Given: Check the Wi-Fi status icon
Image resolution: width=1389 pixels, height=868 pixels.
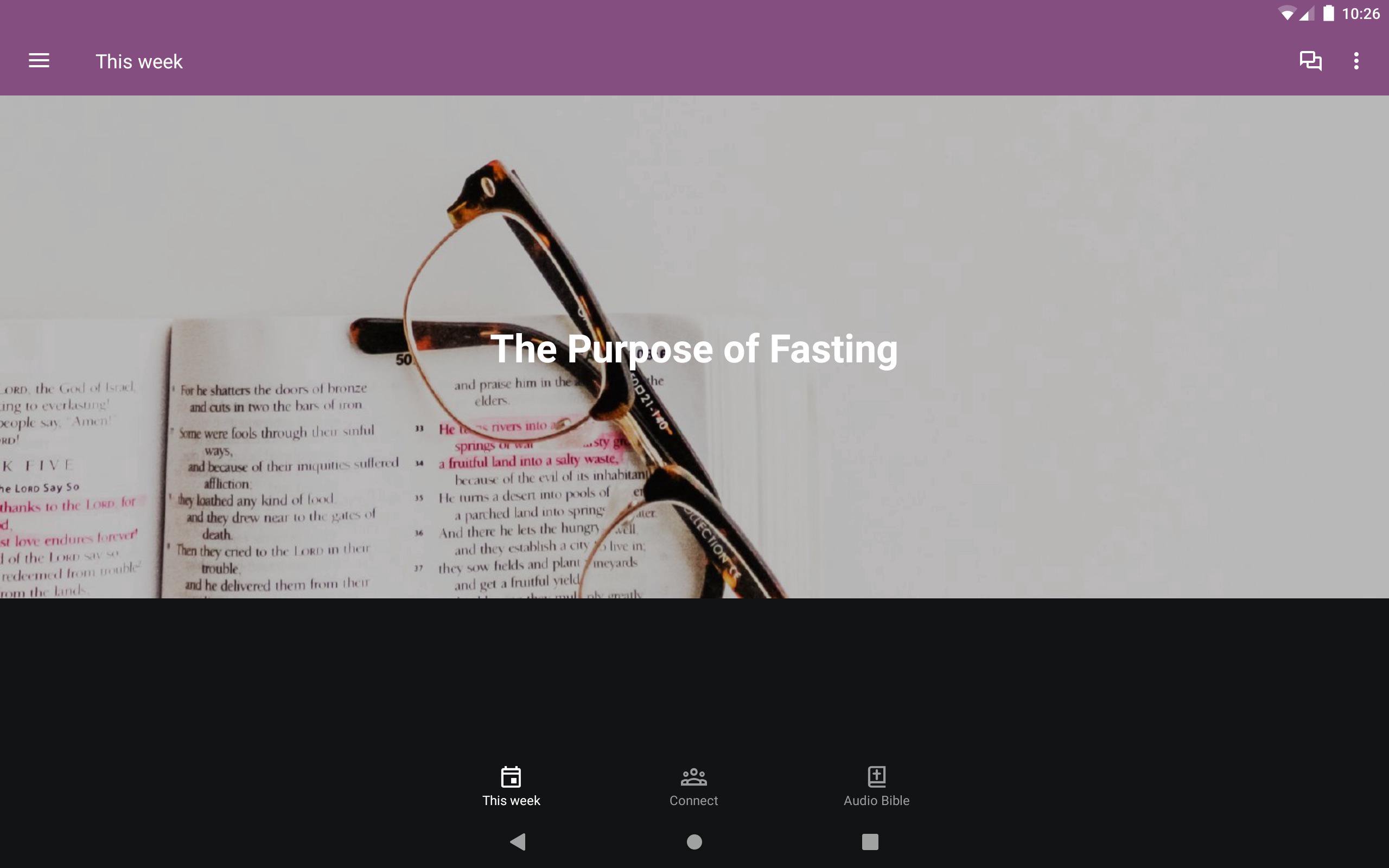Looking at the screenshot, I should (x=1288, y=14).
